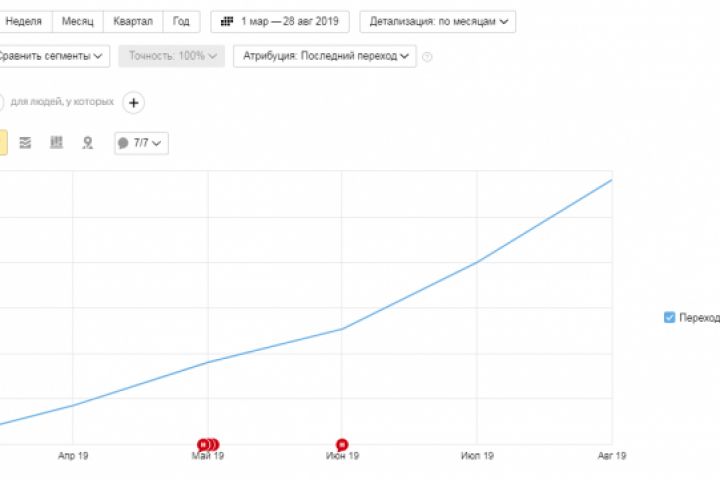Switch to stacked columns chart icon
This screenshot has height=480, width=720.
[x=56, y=143]
